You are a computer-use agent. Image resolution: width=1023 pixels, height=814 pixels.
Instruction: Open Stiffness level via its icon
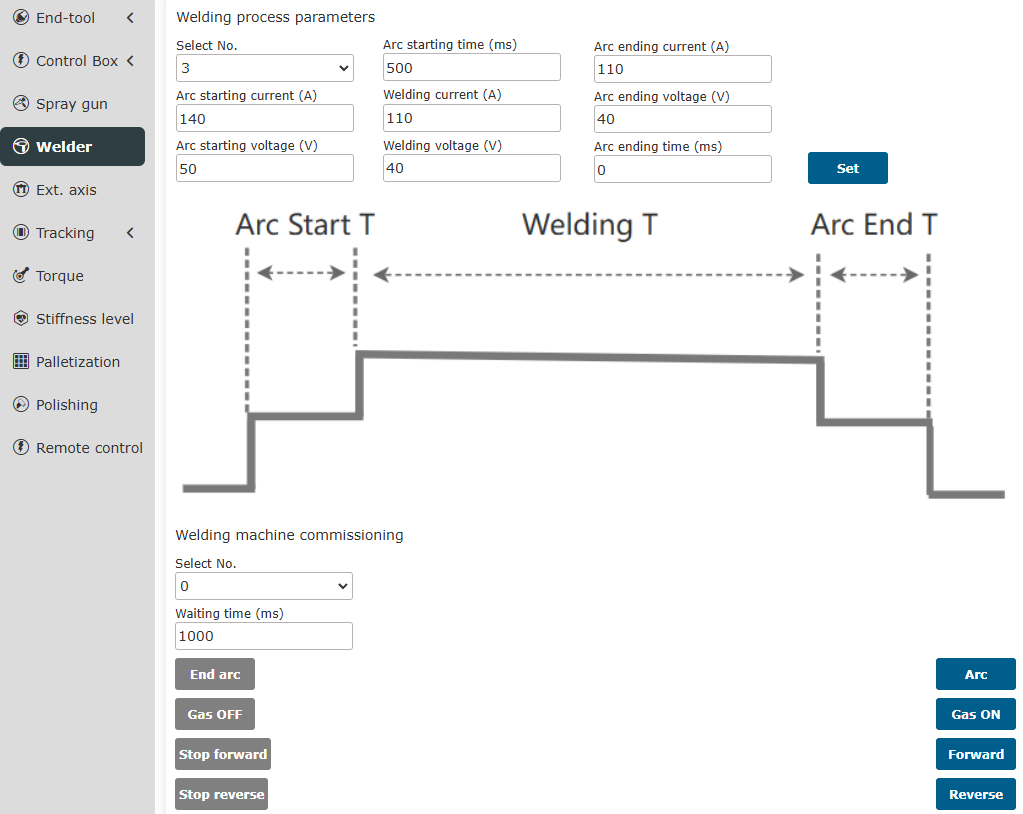20,319
